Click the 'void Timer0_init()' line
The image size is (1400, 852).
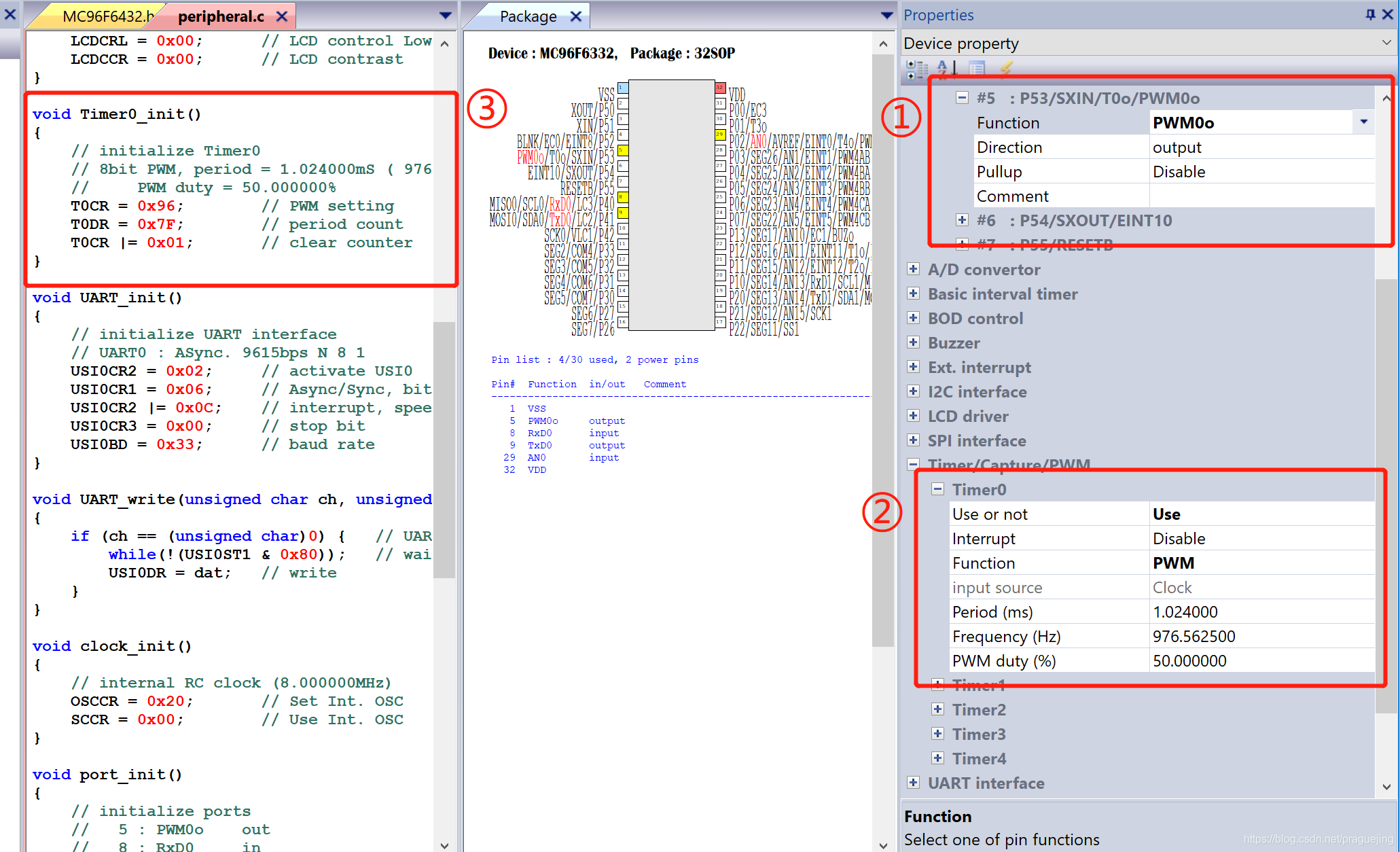117,113
